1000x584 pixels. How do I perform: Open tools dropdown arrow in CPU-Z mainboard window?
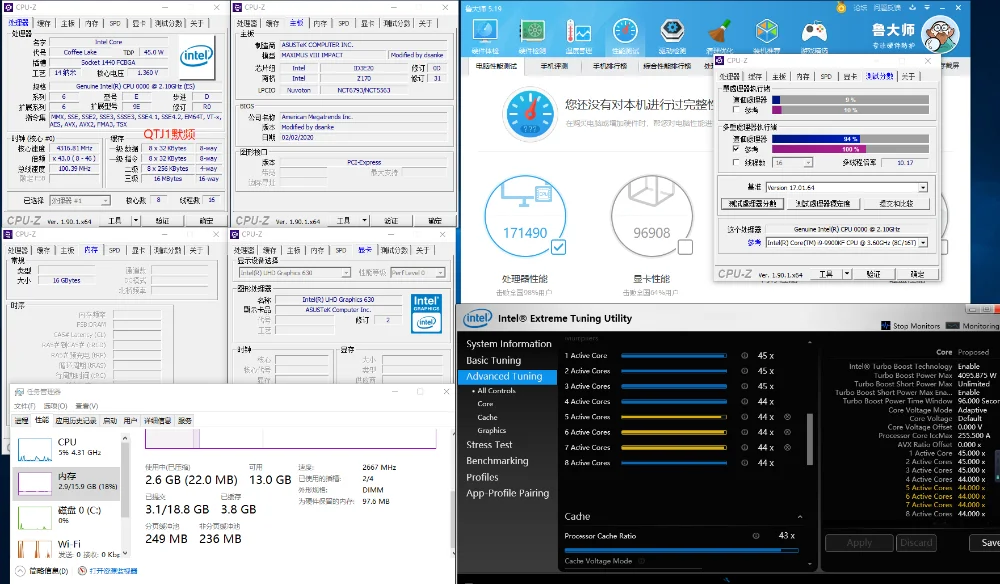[x=364, y=221]
